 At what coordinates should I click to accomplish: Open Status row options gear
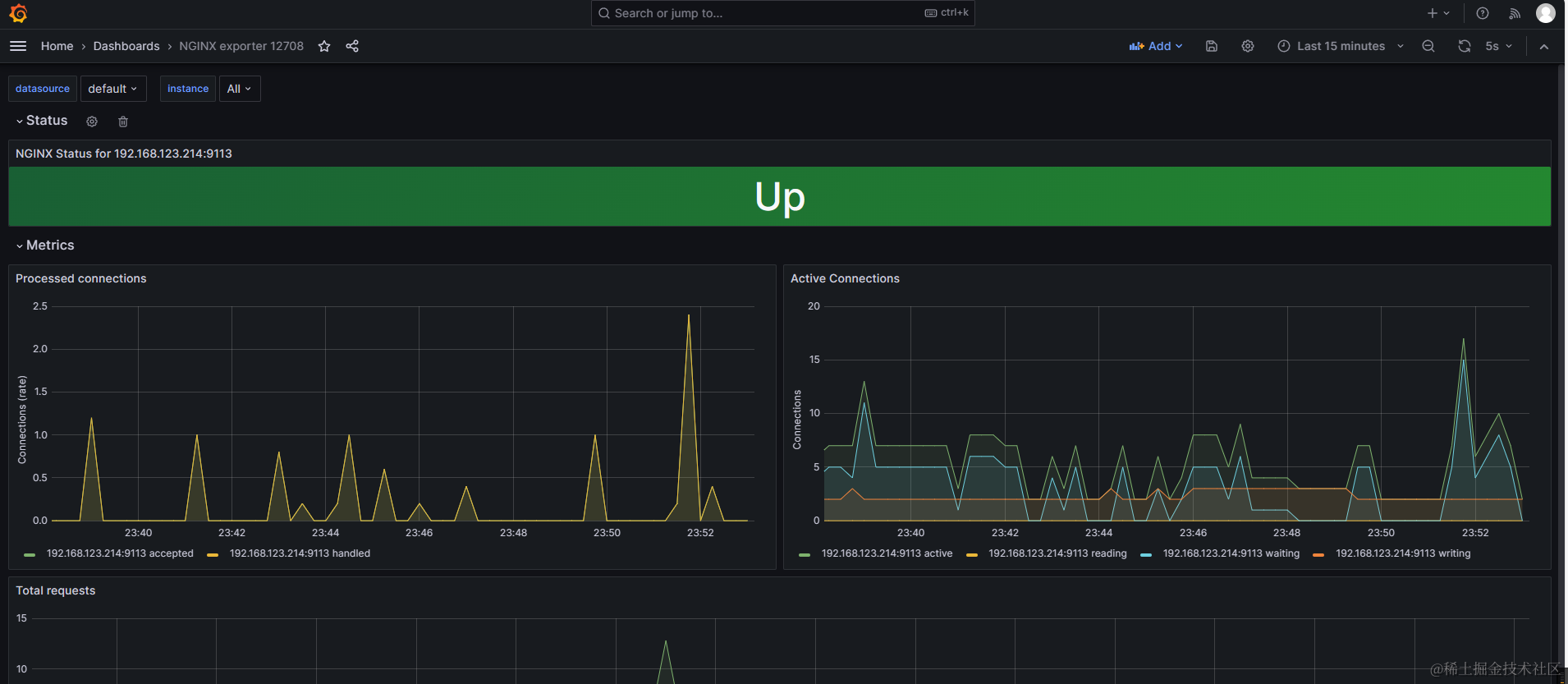click(92, 122)
